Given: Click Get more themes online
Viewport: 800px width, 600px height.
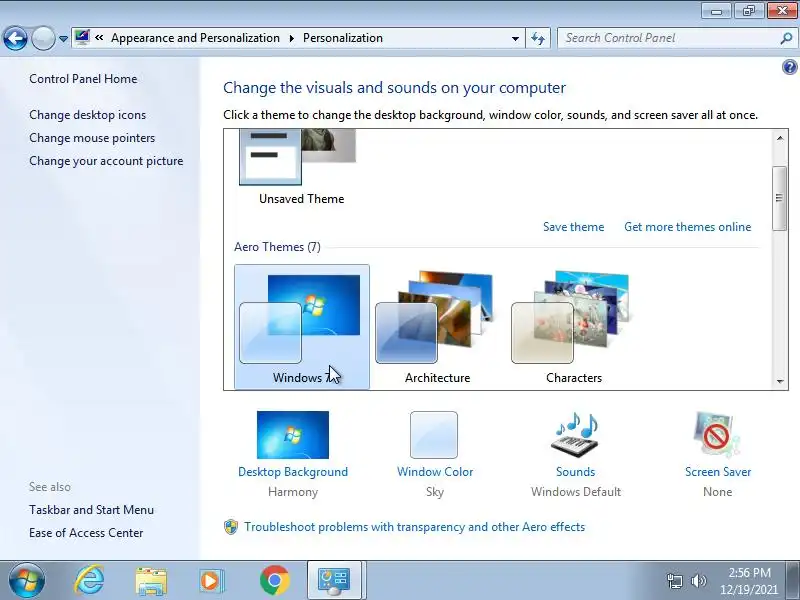Looking at the screenshot, I should click(687, 227).
